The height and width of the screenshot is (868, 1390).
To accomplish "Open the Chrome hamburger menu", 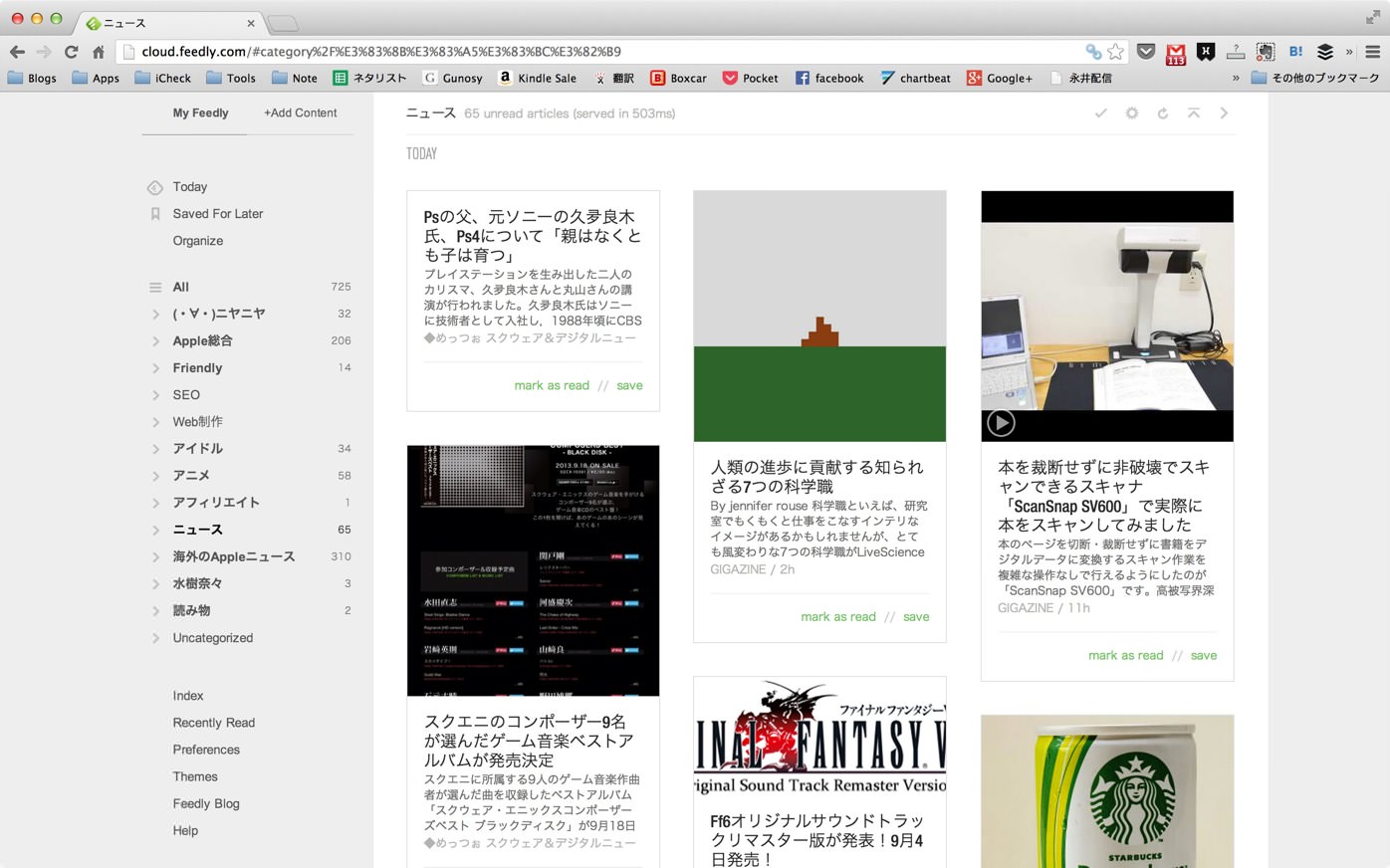I will 1373,52.
